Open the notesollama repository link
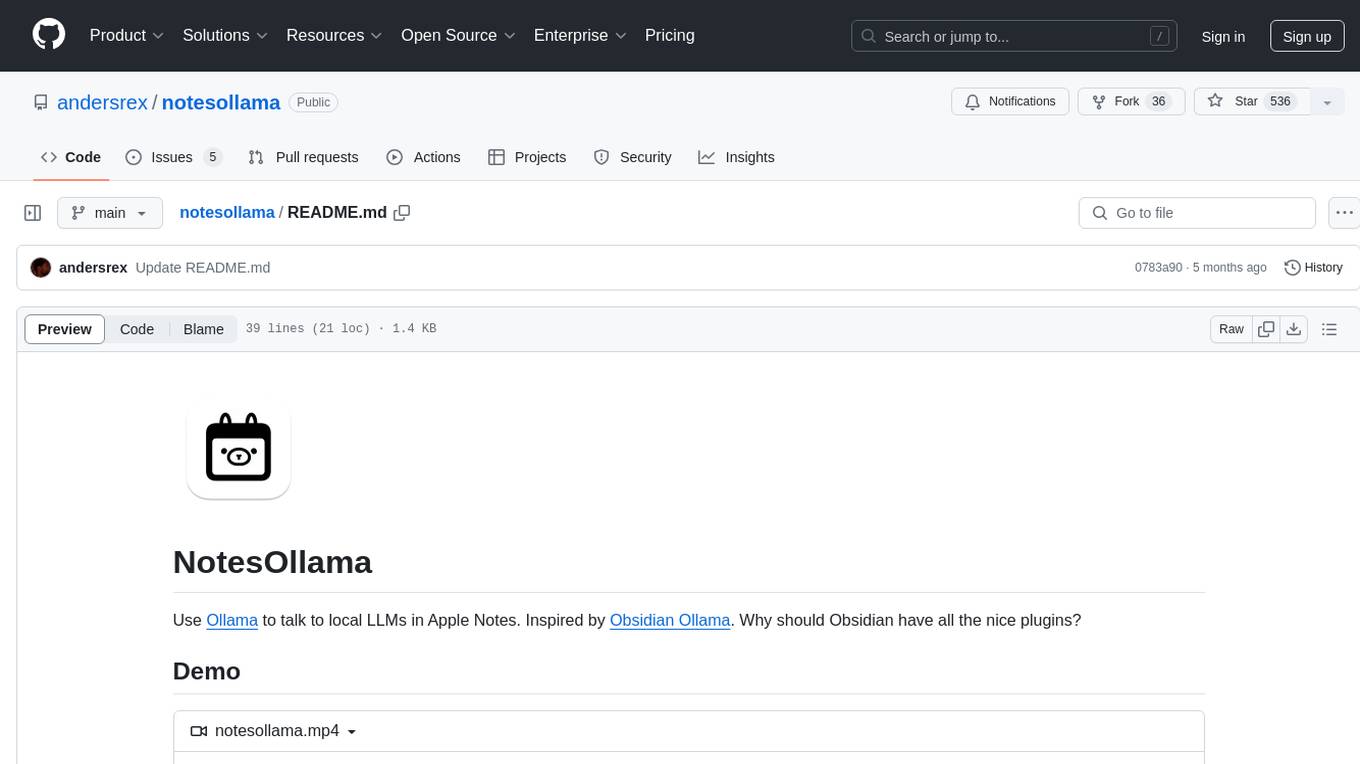This screenshot has width=1360, height=764. [x=221, y=102]
